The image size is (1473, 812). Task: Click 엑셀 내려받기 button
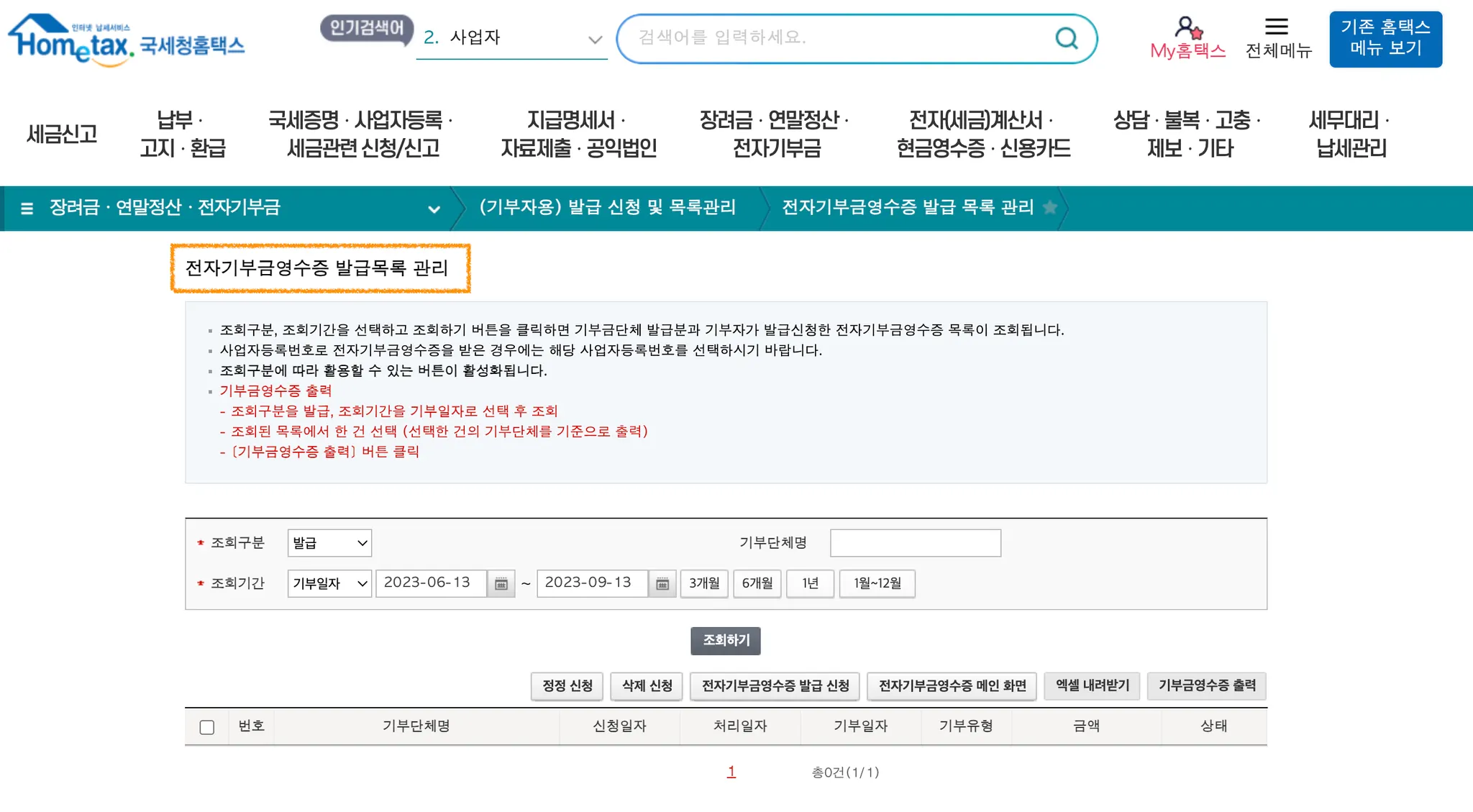tap(1092, 685)
